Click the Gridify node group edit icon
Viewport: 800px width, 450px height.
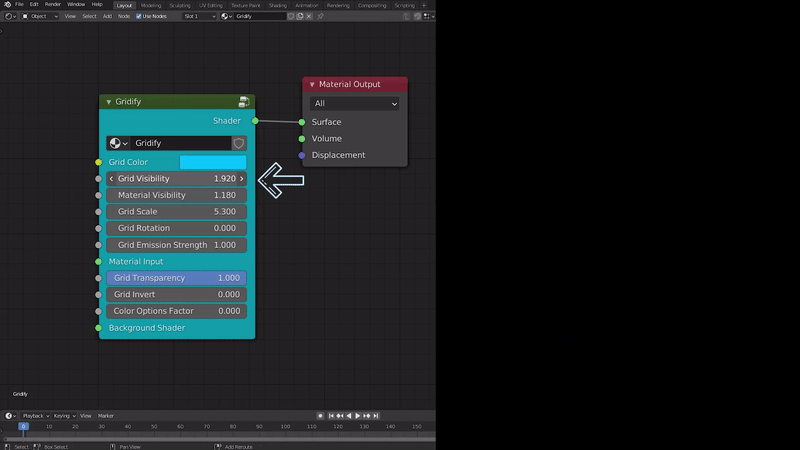[x=244, y=102]
